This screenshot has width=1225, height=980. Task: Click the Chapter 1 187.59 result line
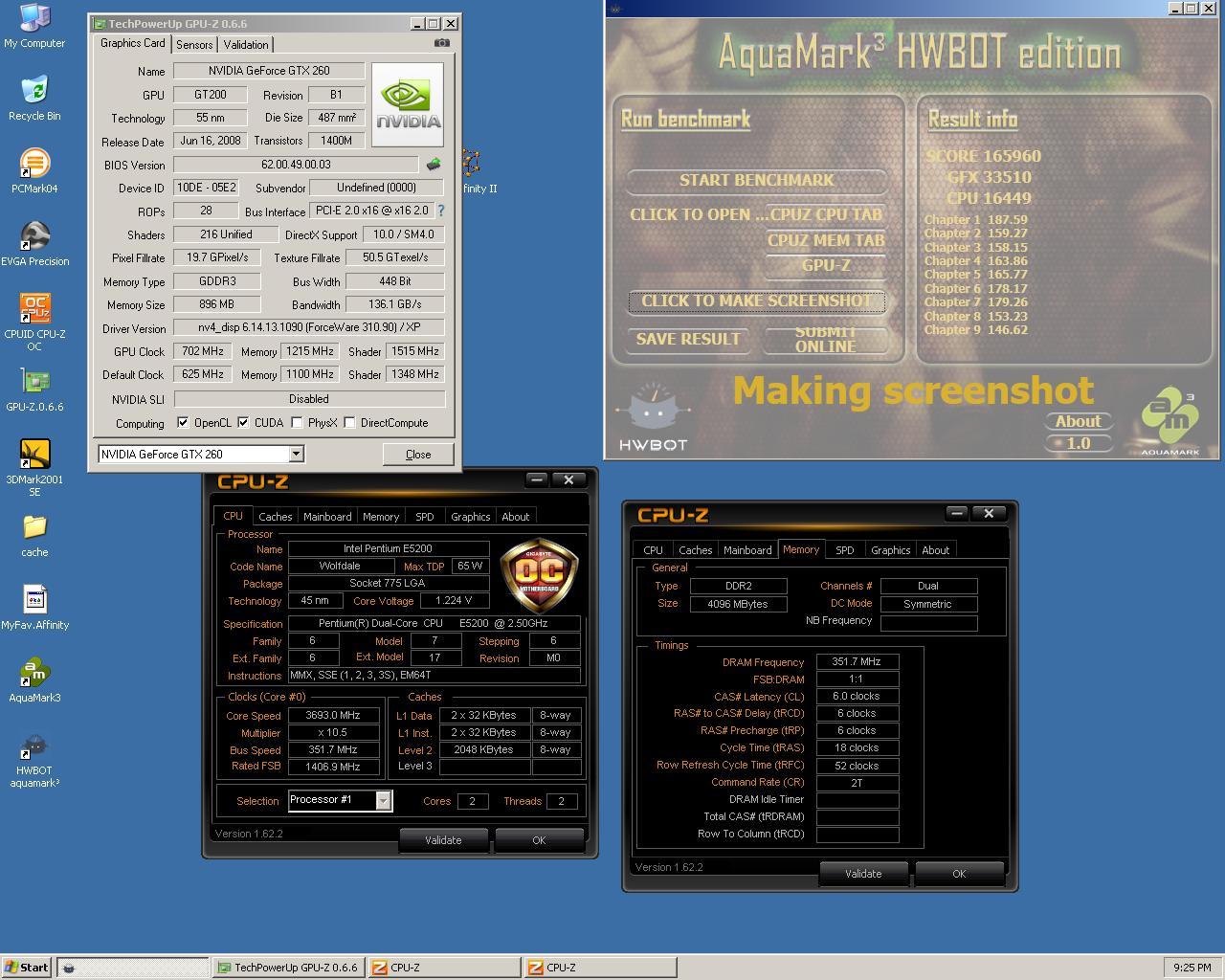coord(975,219)
